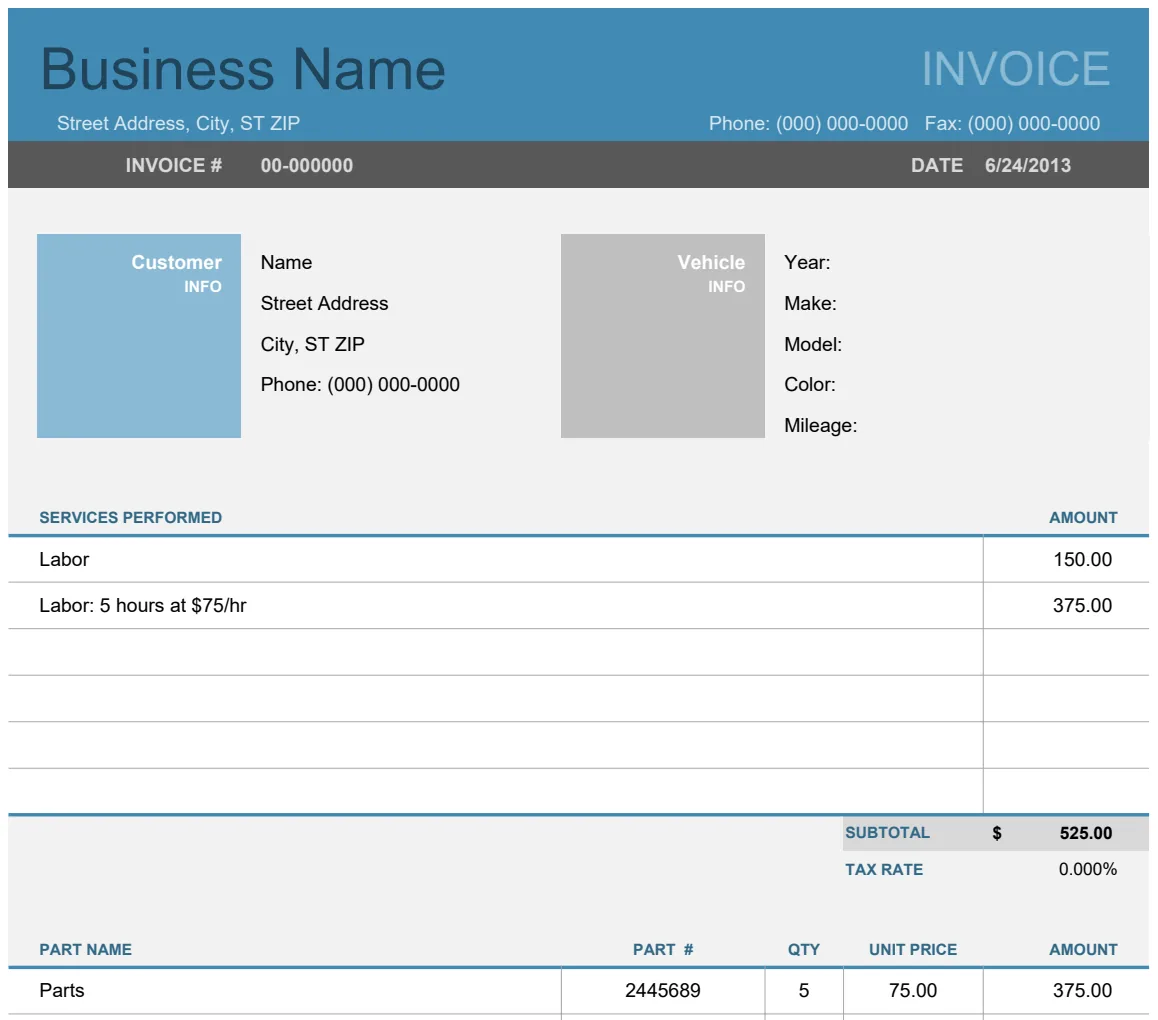
Task: Click the Vehicle INFO gray box
Action: [x=662, y=336]
